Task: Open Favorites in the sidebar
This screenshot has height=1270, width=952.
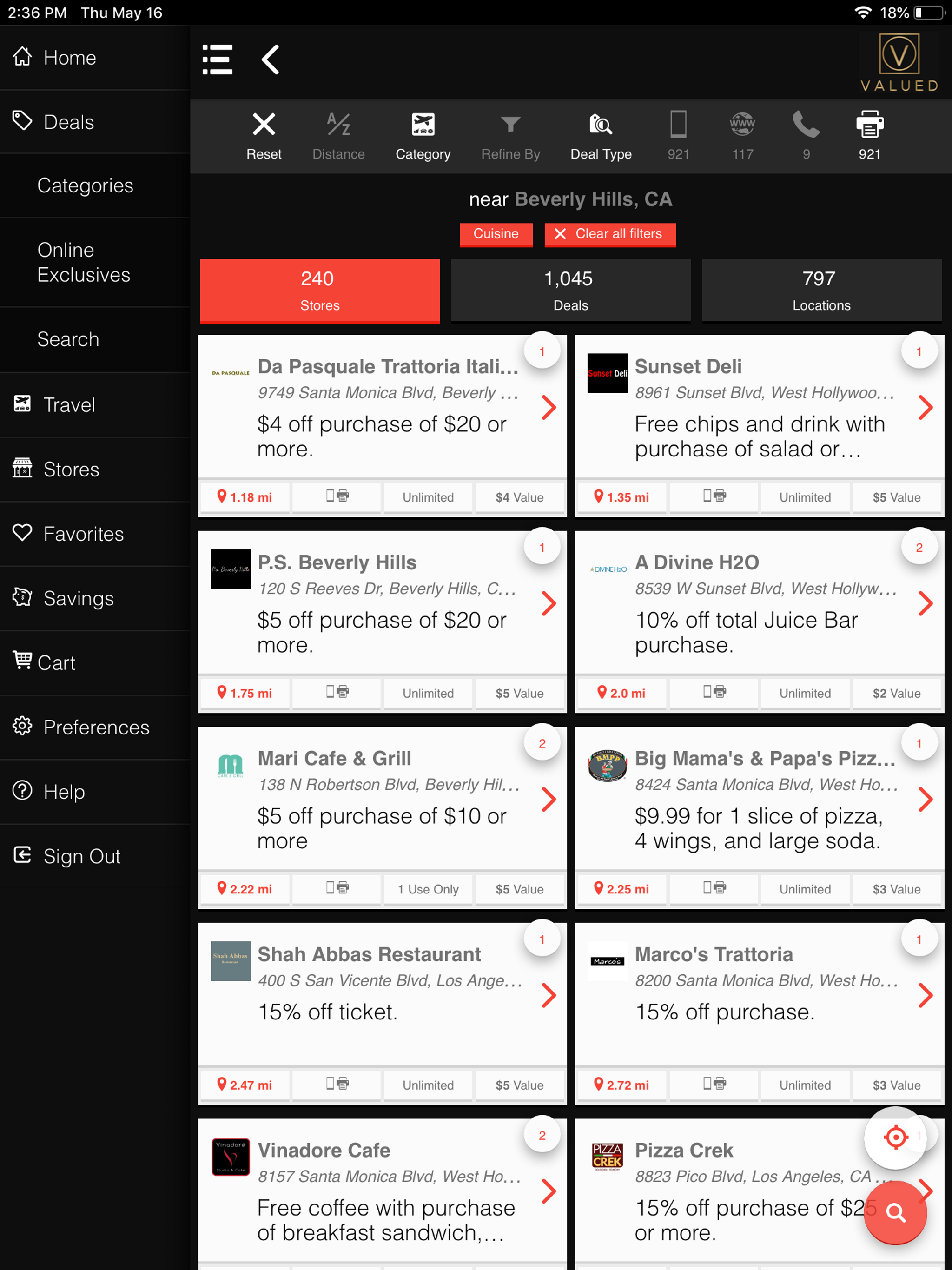Action: 95,534
